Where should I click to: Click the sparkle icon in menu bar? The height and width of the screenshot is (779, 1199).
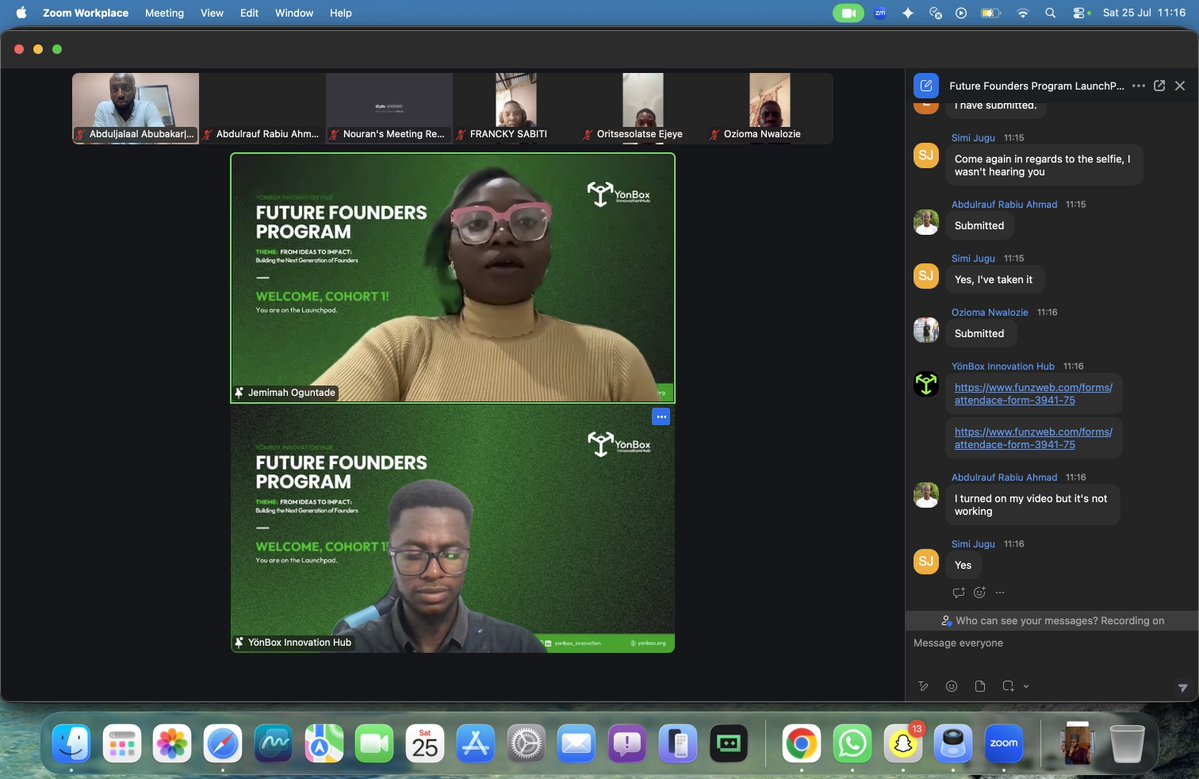(x=908, y=13)
